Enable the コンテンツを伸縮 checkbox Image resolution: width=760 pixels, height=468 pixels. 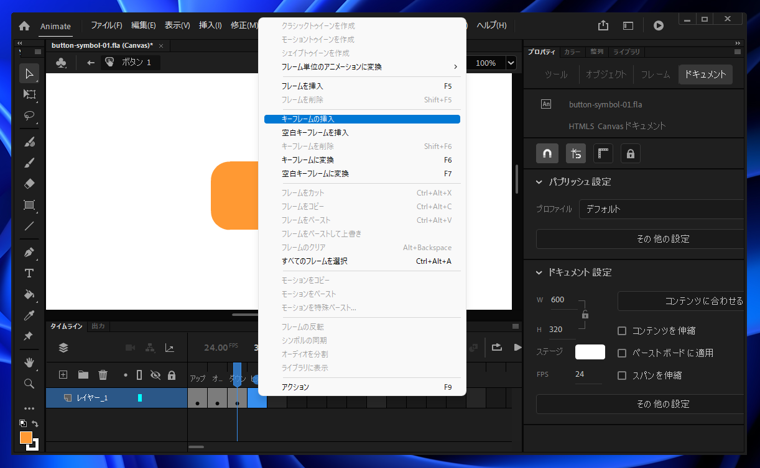pos(622,330)
